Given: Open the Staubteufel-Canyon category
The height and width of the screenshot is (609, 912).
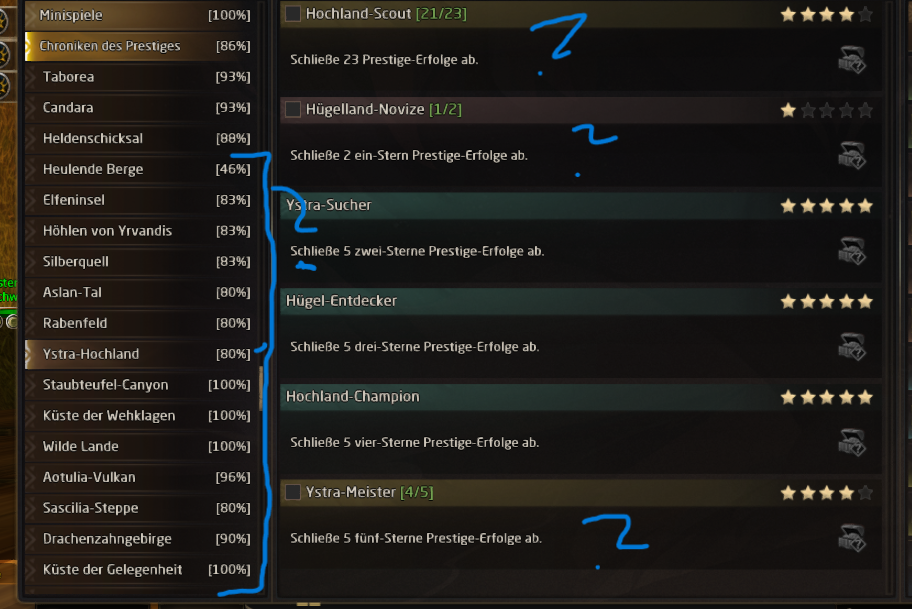Looking at the screenshot, I should 105,385.
